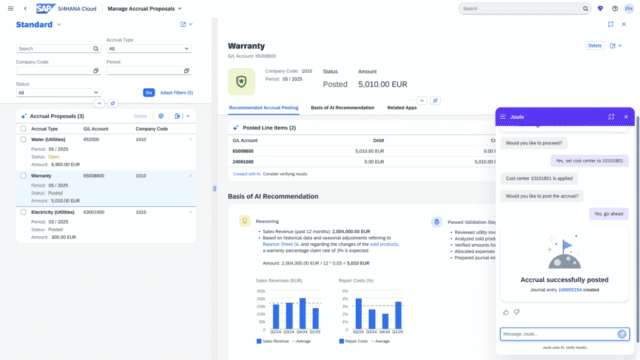The image size is (640, 360).
Task: Open Joule via the diamond icon in the header
Action: 600,9
